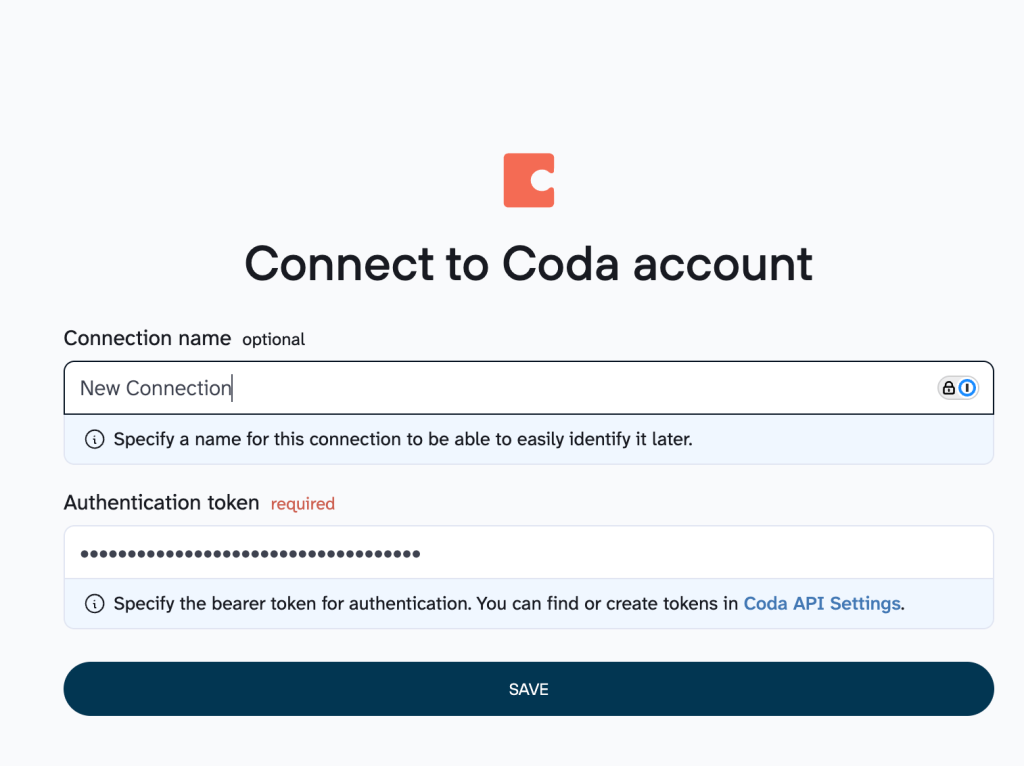1024x766 pixels.
Task: Click the orange Coda logo
Action: tap(528, 180)
